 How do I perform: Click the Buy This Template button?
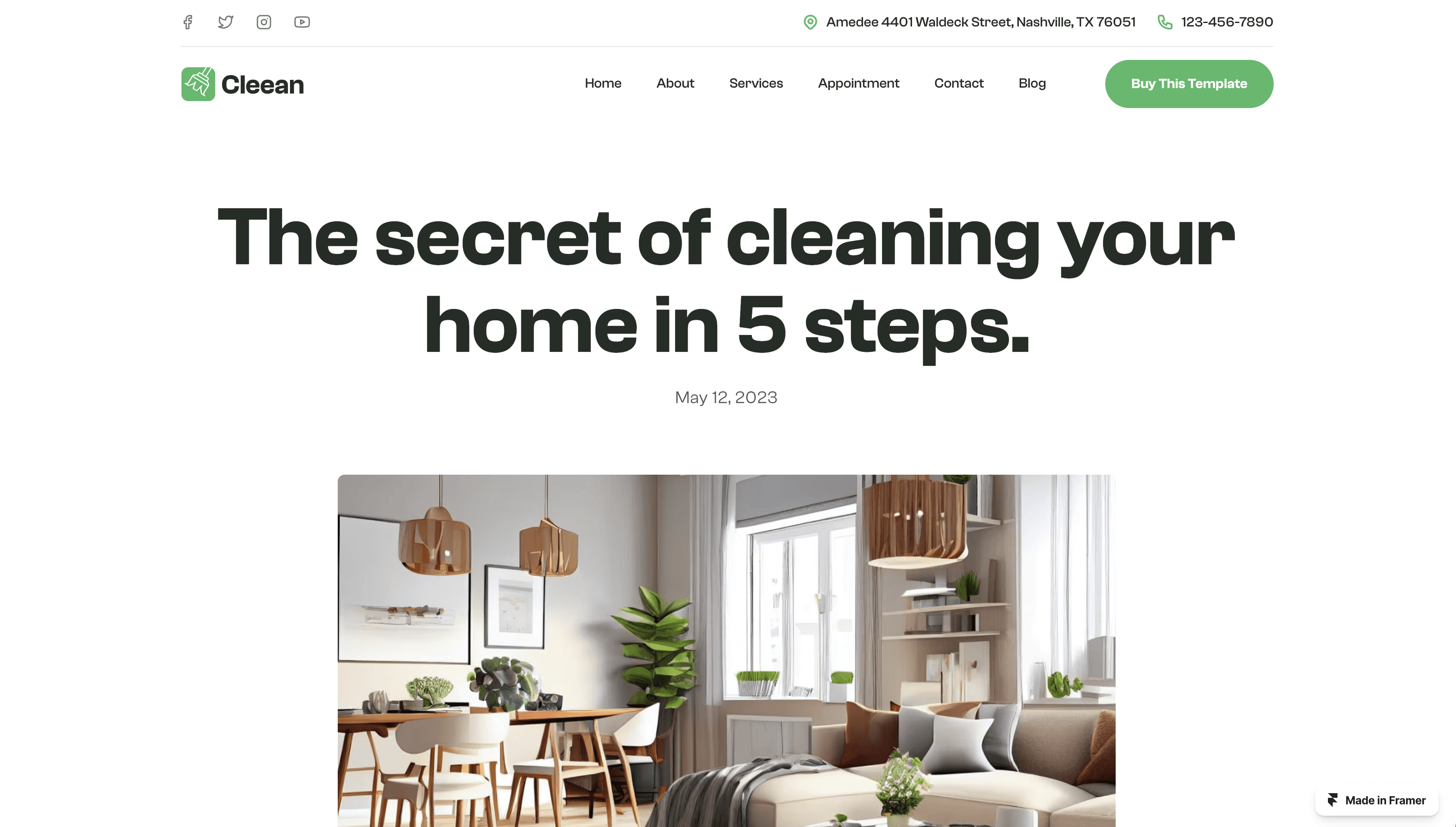pyautogui.click(x=1189, y=84)
